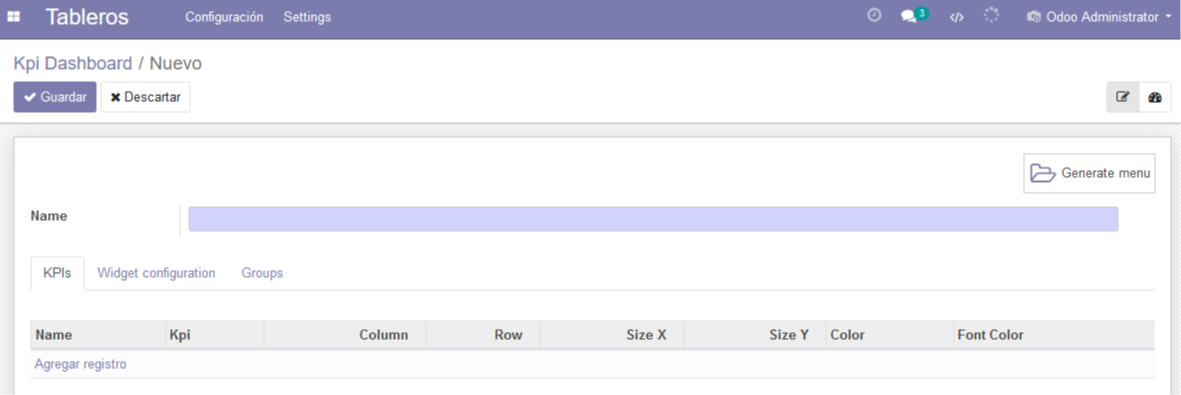This screenshot has width=1181, height=395.
Task: Select the KPIs tab
Action: point(57,273)
